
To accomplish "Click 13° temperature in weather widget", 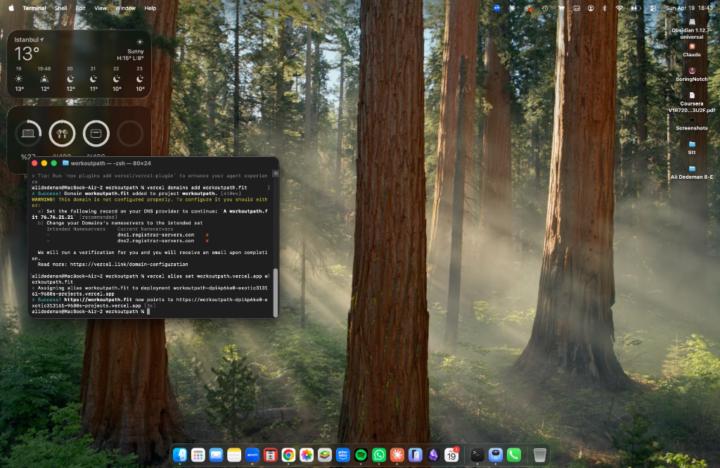I will (x=27, y=54).
